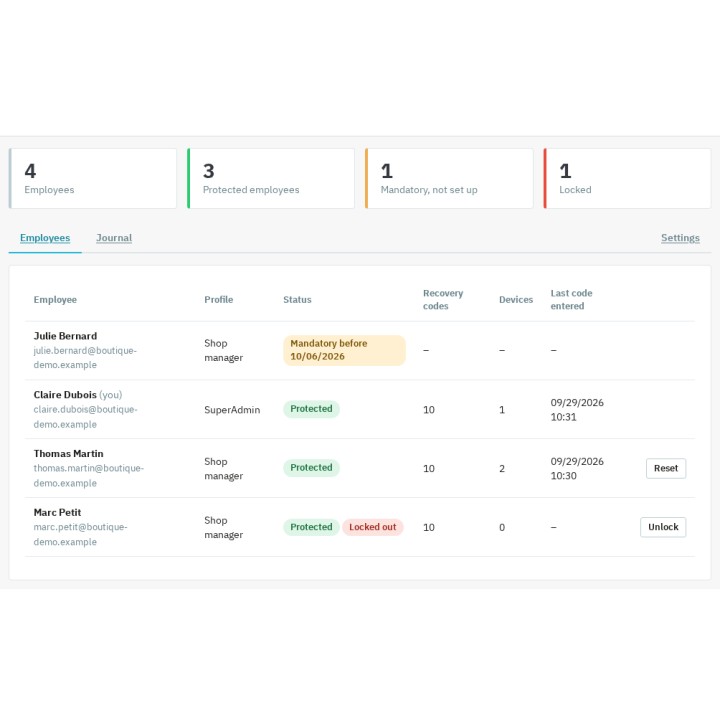Viewport: 720px width, 720px height.
Task: Click the SuperAdmin profile cell
Action: pyautogui.click(x=232, y=410)
